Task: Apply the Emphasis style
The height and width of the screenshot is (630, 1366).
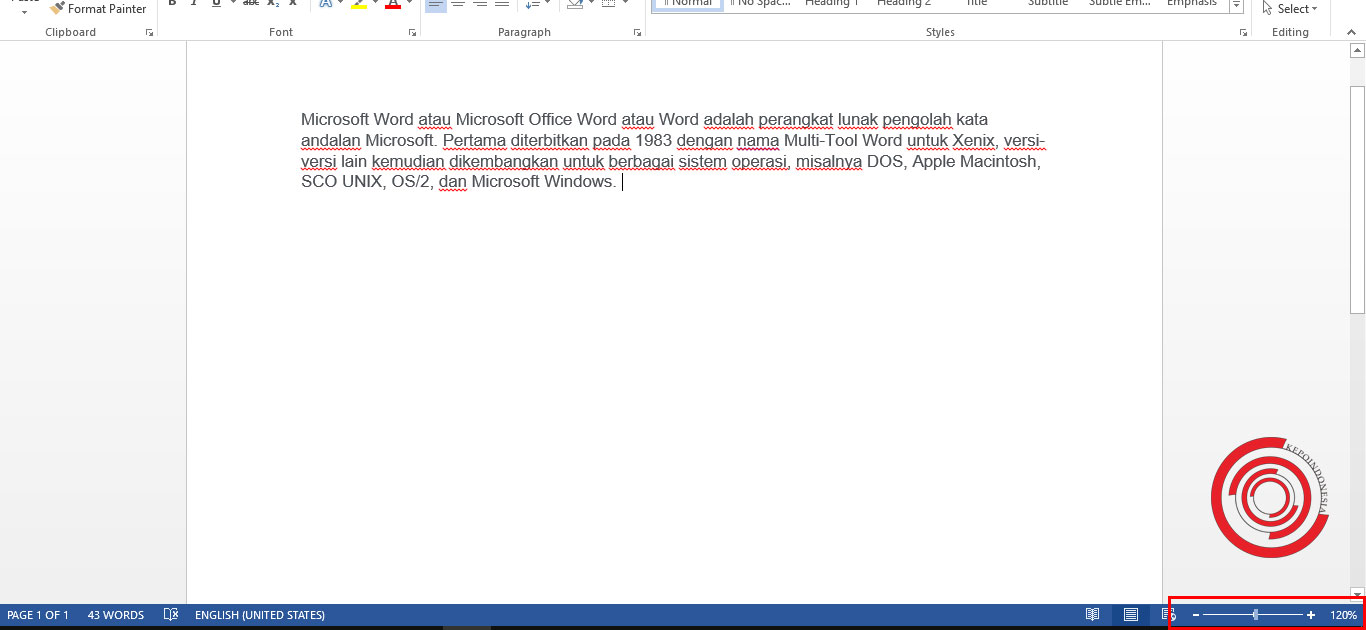Action: [1192, 5]
